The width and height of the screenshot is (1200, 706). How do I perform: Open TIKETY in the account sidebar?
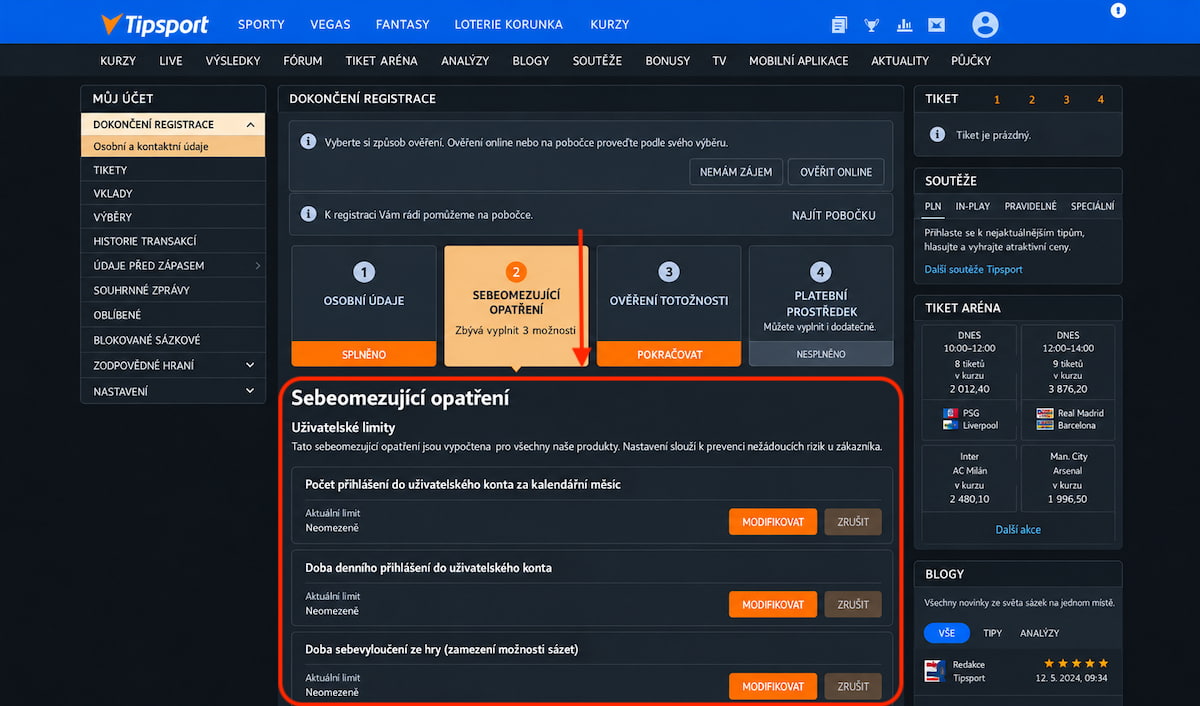pos(173,170)
